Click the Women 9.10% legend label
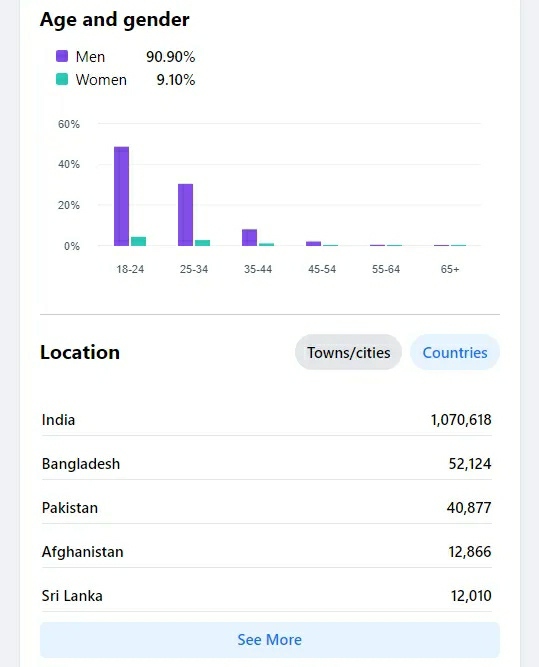The width and height of the screenshot is (539, 667). coord(135,80)
